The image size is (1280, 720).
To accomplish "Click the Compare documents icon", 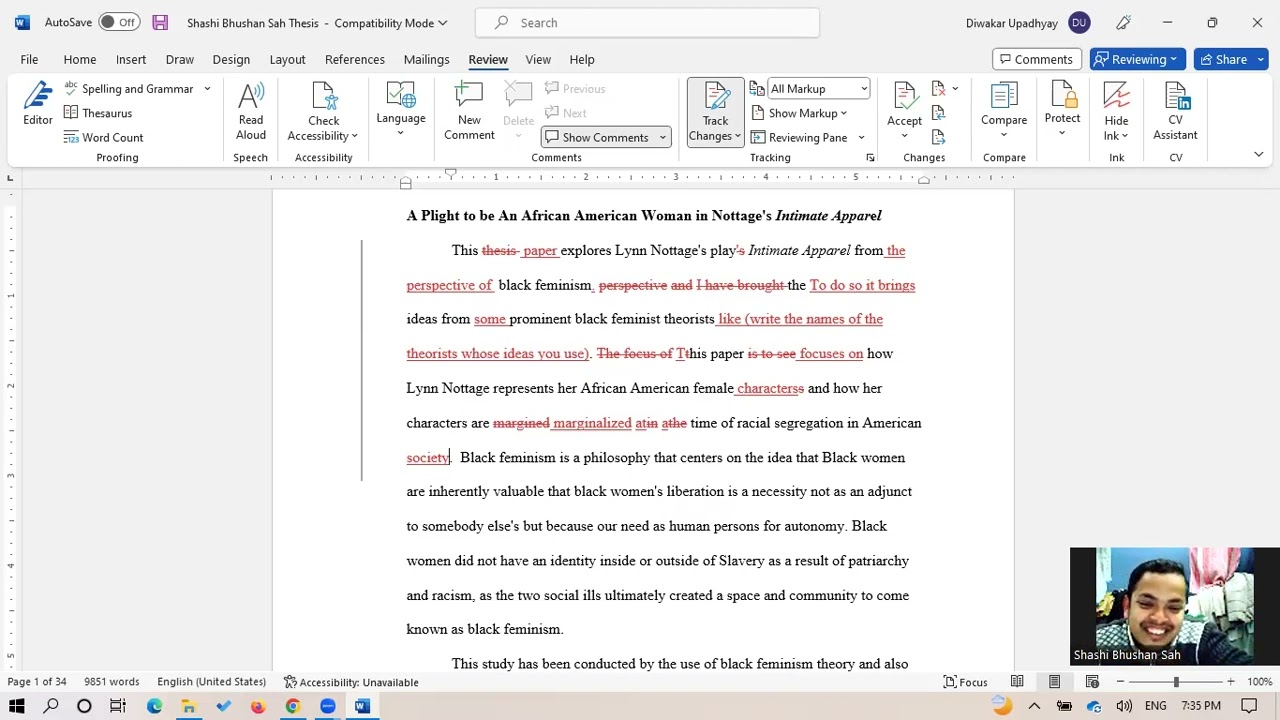I will (1004, 98).
